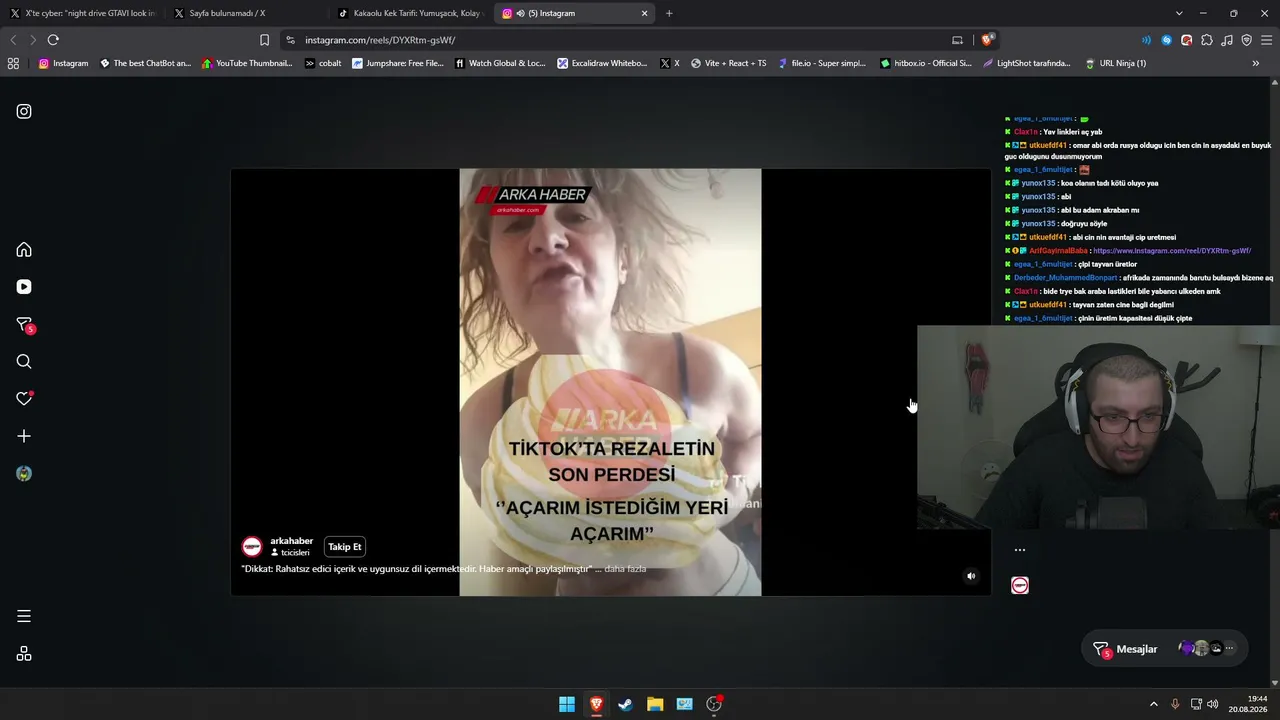Open Steam from the taskbar

coord(626,704)
